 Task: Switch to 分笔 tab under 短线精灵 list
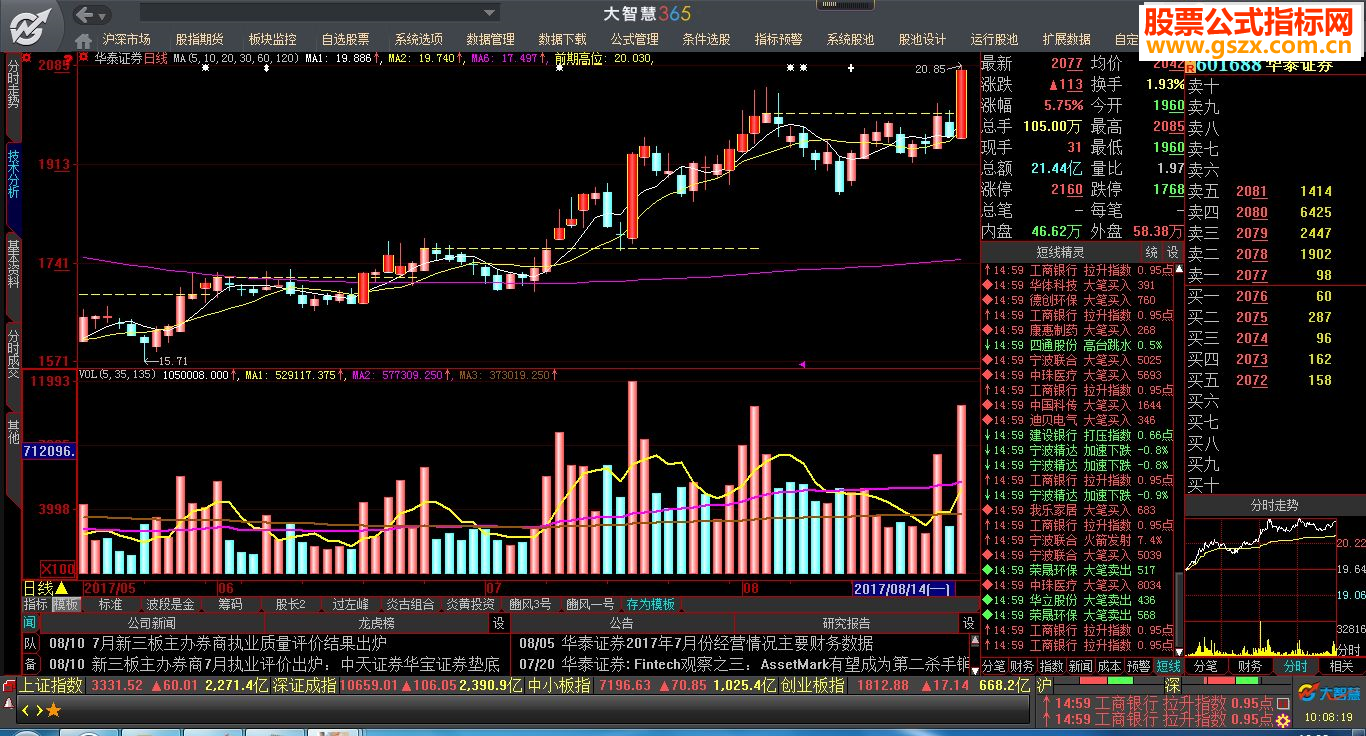click(993, 665)
